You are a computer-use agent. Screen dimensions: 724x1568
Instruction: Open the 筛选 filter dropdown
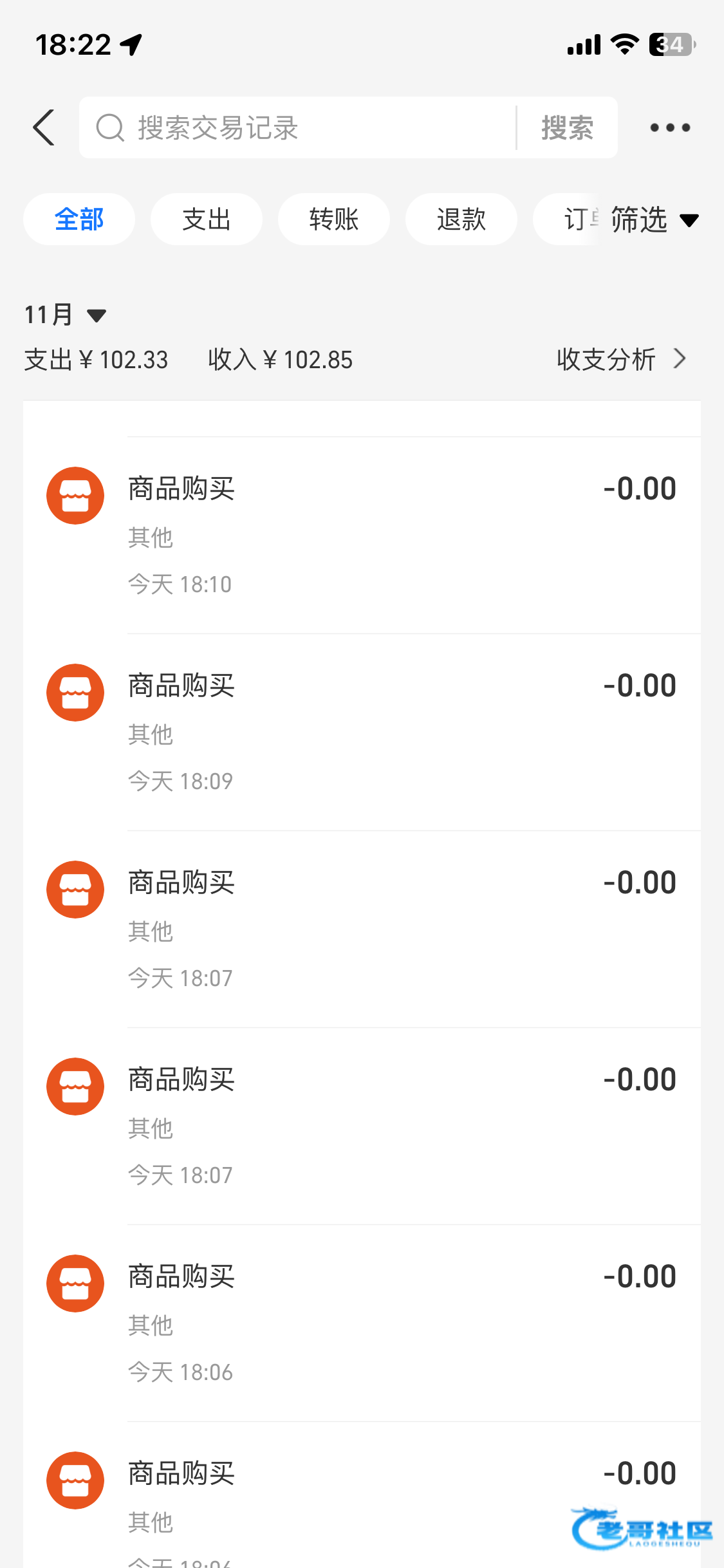653,219
